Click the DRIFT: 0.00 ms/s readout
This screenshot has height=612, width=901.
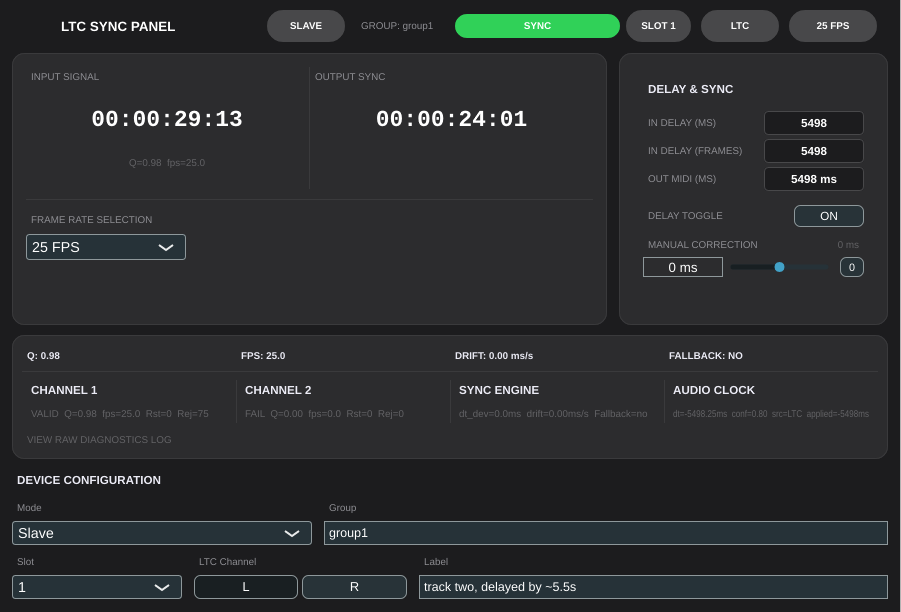pos(494,356)
